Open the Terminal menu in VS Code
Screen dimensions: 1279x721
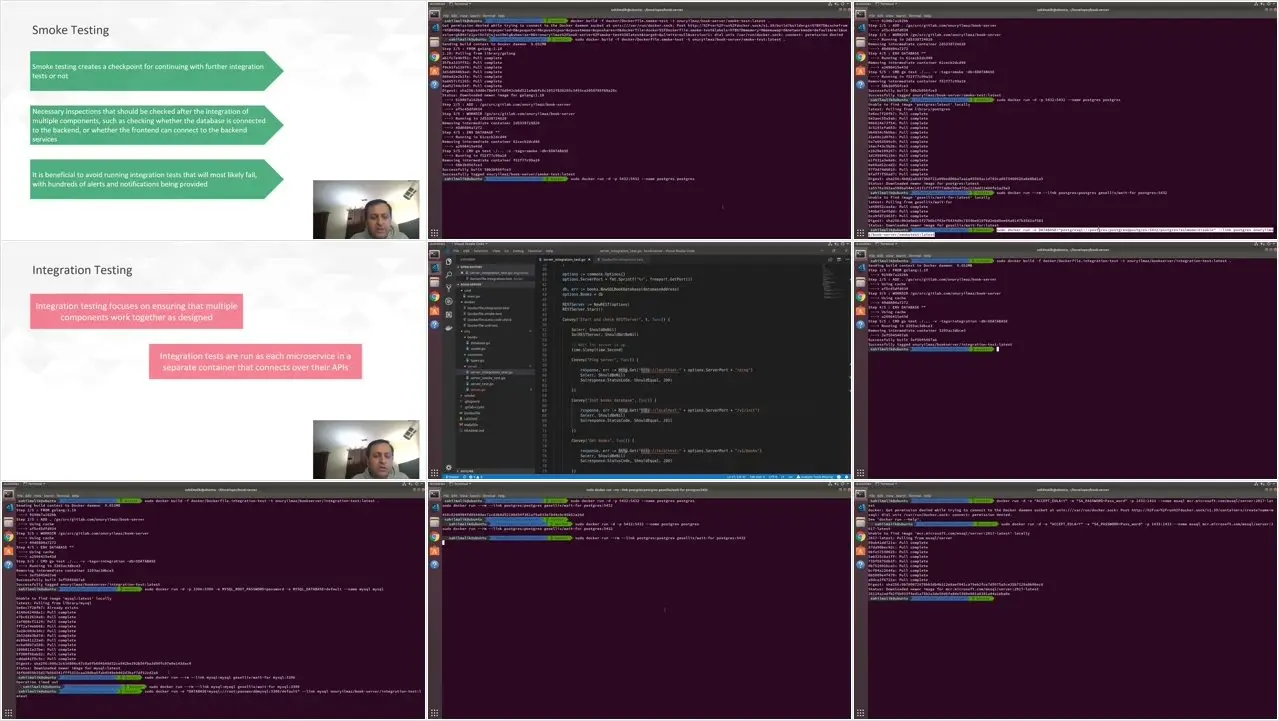pyautogui.click(x=535, y=251)
